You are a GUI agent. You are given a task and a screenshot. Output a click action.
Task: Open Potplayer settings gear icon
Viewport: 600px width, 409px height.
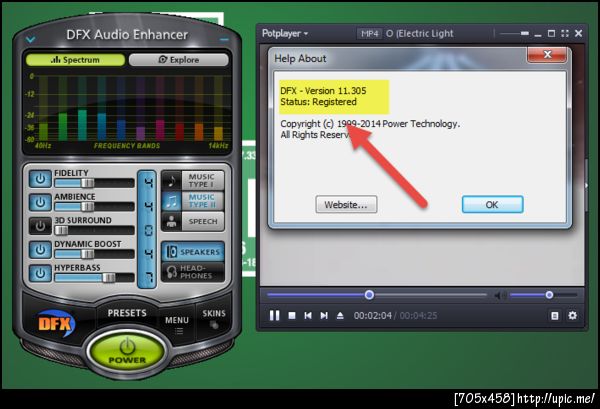pos(572,316)
